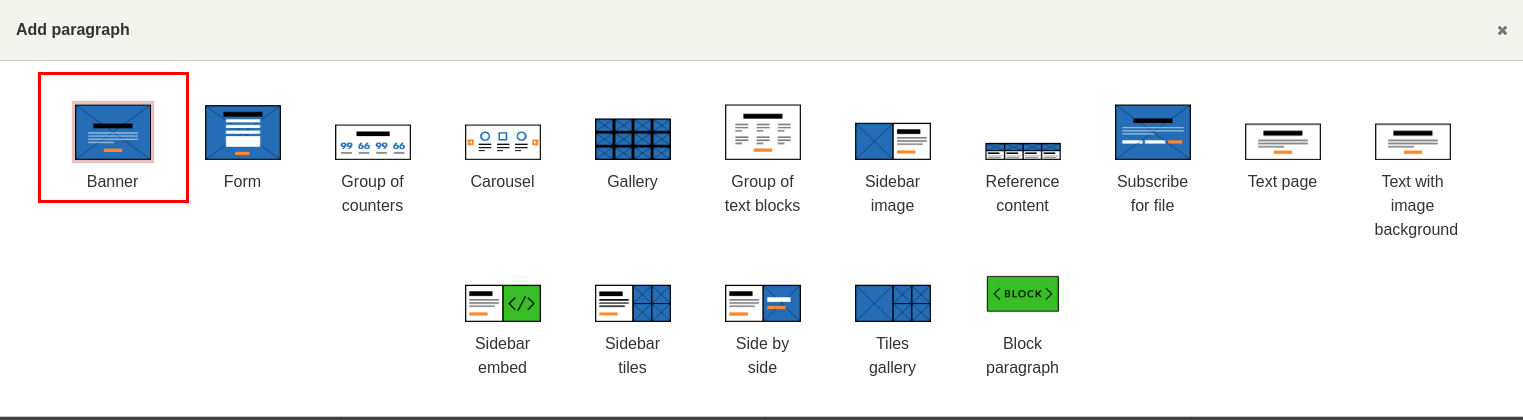This screenshot has width=1523, height=420.
Task: Add a Text page paragraph icon
Action: (1283, 142)
